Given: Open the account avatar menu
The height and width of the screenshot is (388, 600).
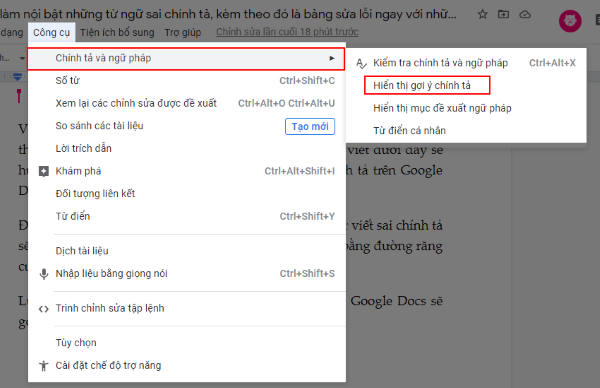Looking at the screenshot, I should 570,21.
